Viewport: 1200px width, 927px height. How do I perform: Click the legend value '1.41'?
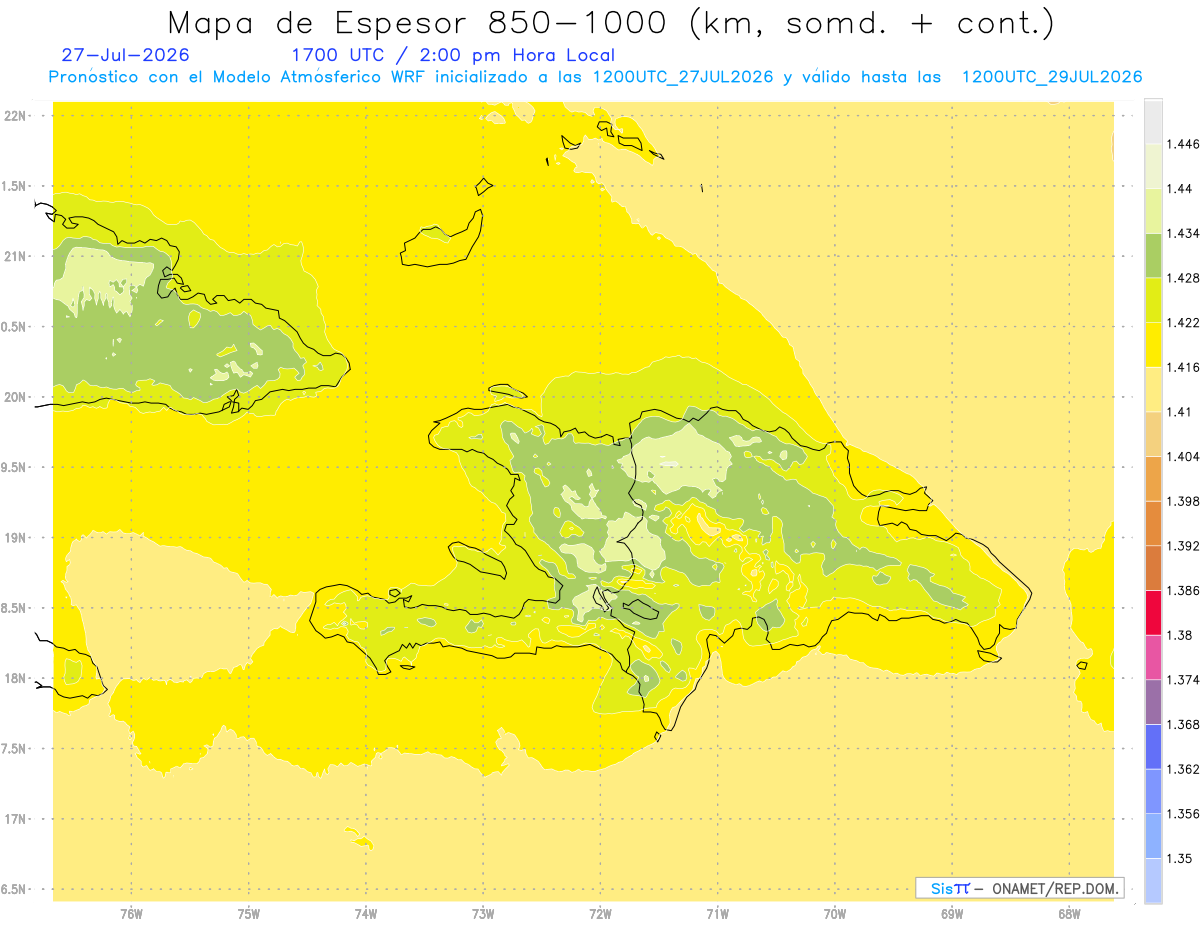[1180, 411]
